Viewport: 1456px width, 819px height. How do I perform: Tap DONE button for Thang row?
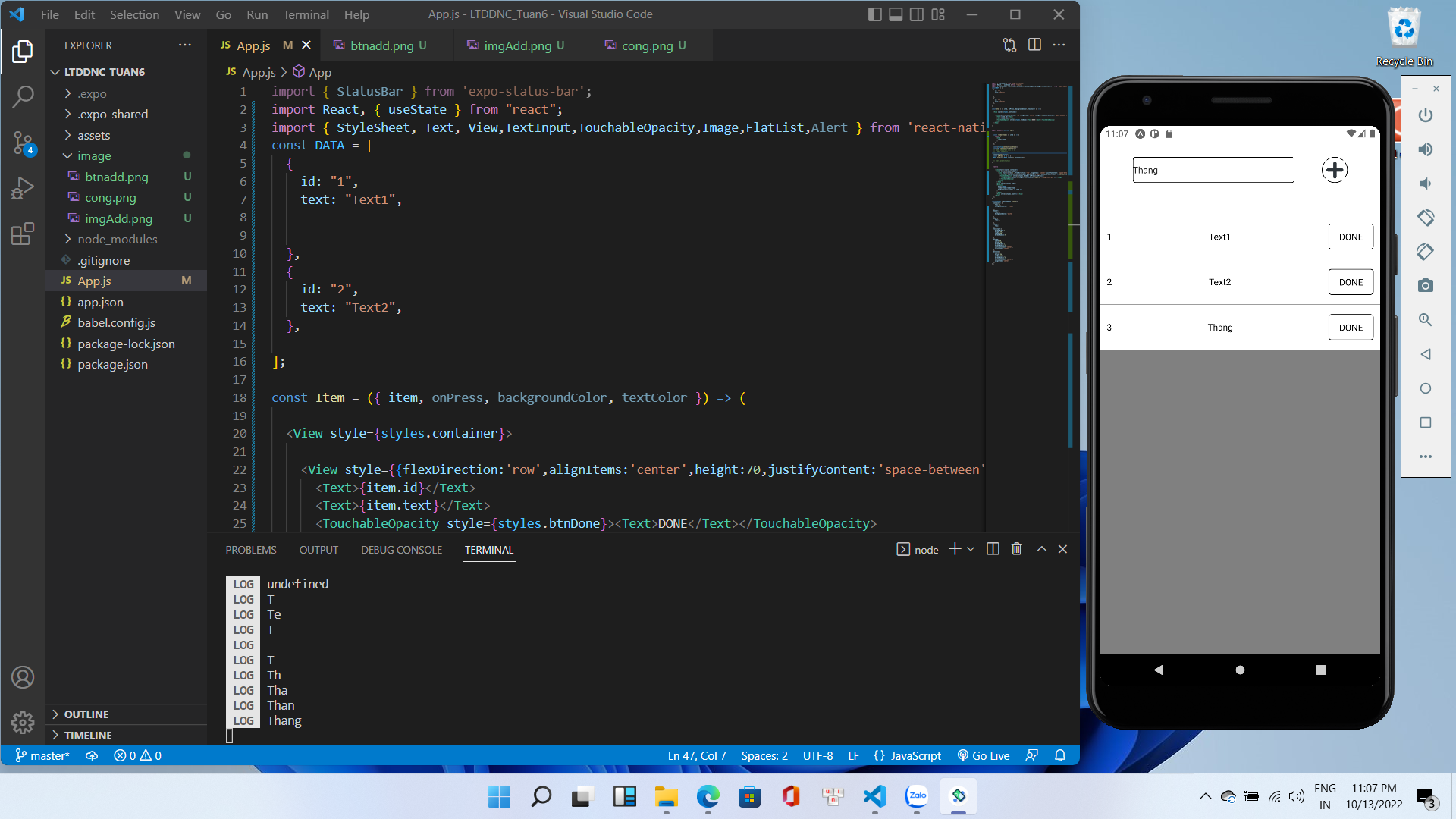pyautogui.click(x=1351, y=328)
